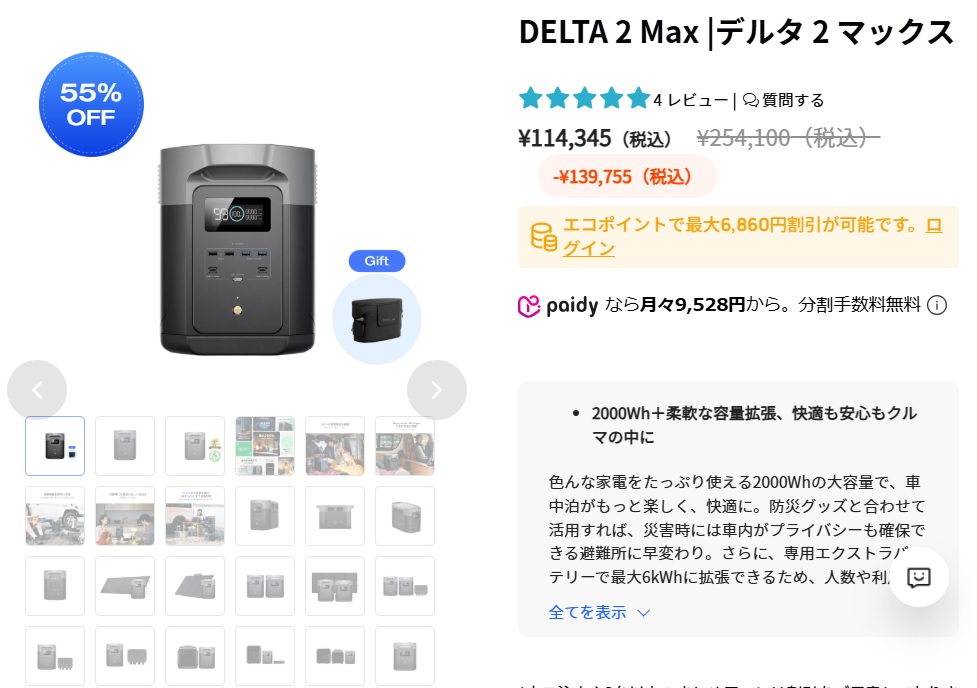
Task: Click the speech bubble question icon
Action: (751, 100)
